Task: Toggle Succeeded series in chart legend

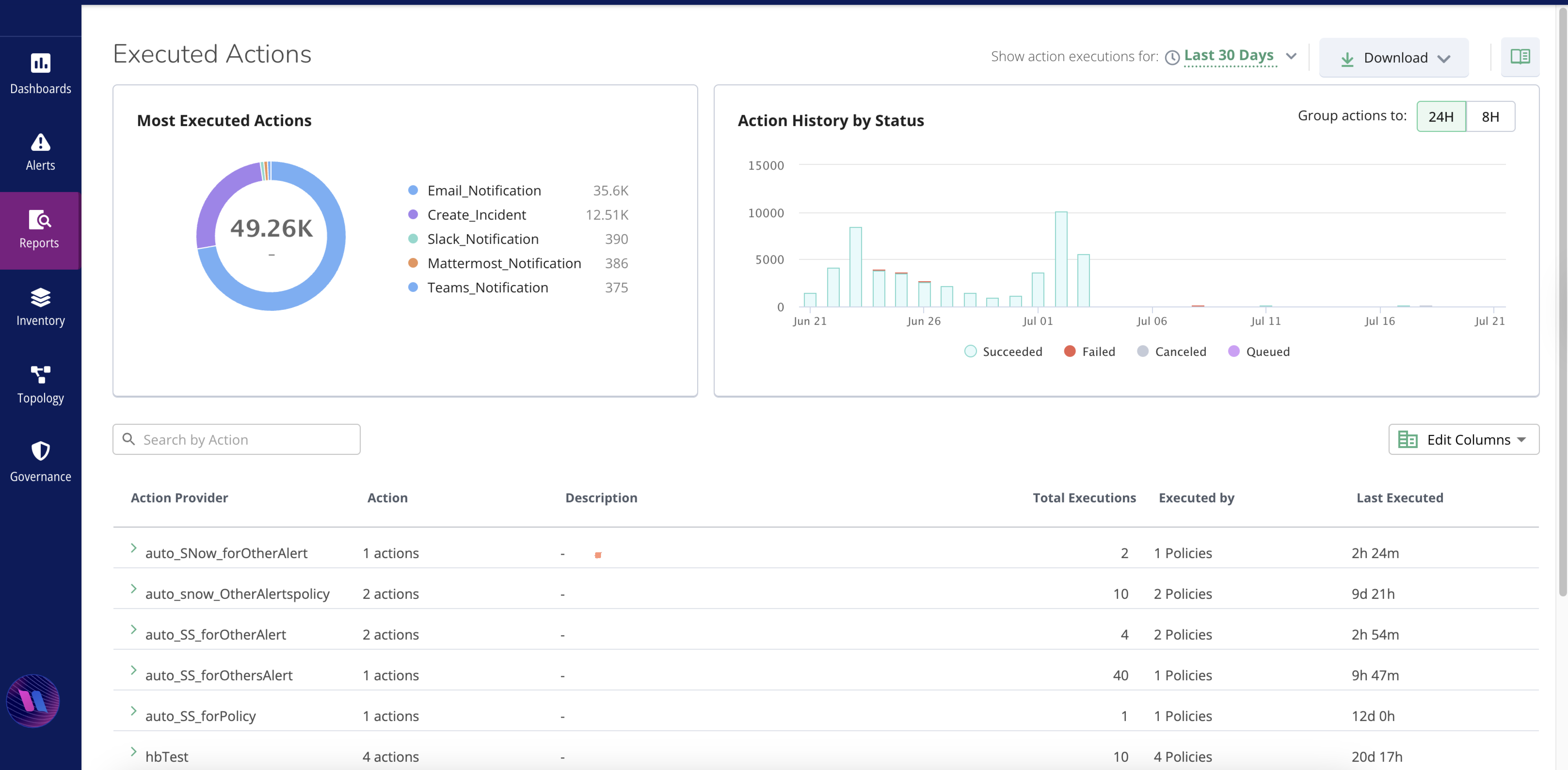Action: (1003, 351)
